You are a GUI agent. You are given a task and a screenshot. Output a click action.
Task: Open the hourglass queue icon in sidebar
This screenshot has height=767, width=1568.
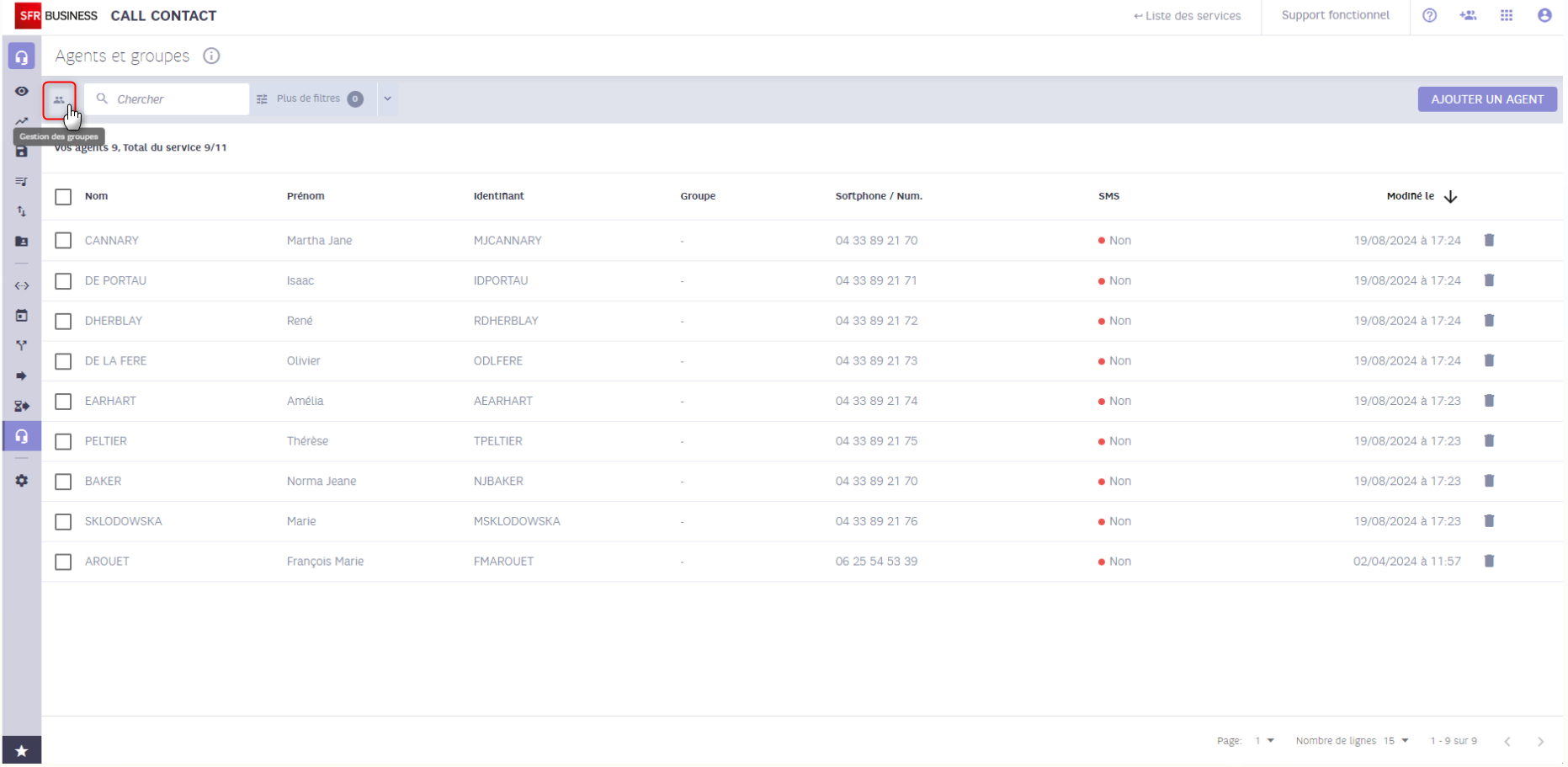tap(22, 407)
